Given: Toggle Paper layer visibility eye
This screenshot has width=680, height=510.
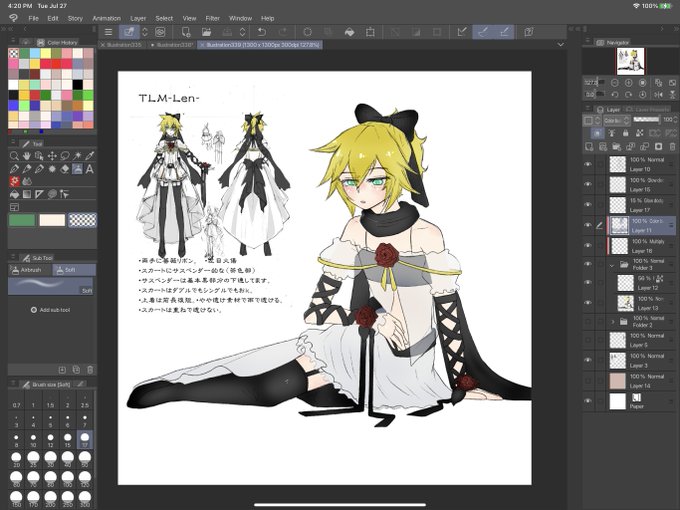Looking at the screenshot, I should (588, 401).
